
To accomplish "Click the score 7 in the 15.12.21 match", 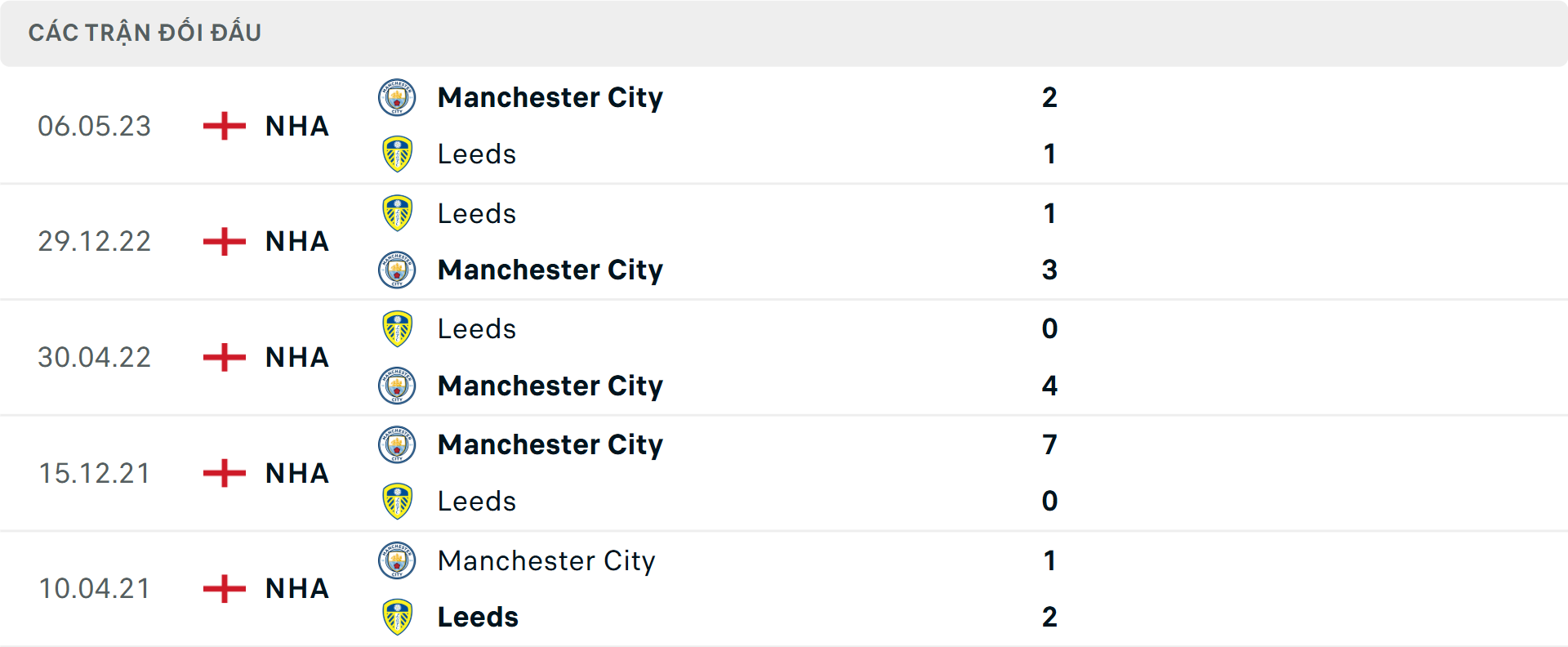I will (1051, 444).
